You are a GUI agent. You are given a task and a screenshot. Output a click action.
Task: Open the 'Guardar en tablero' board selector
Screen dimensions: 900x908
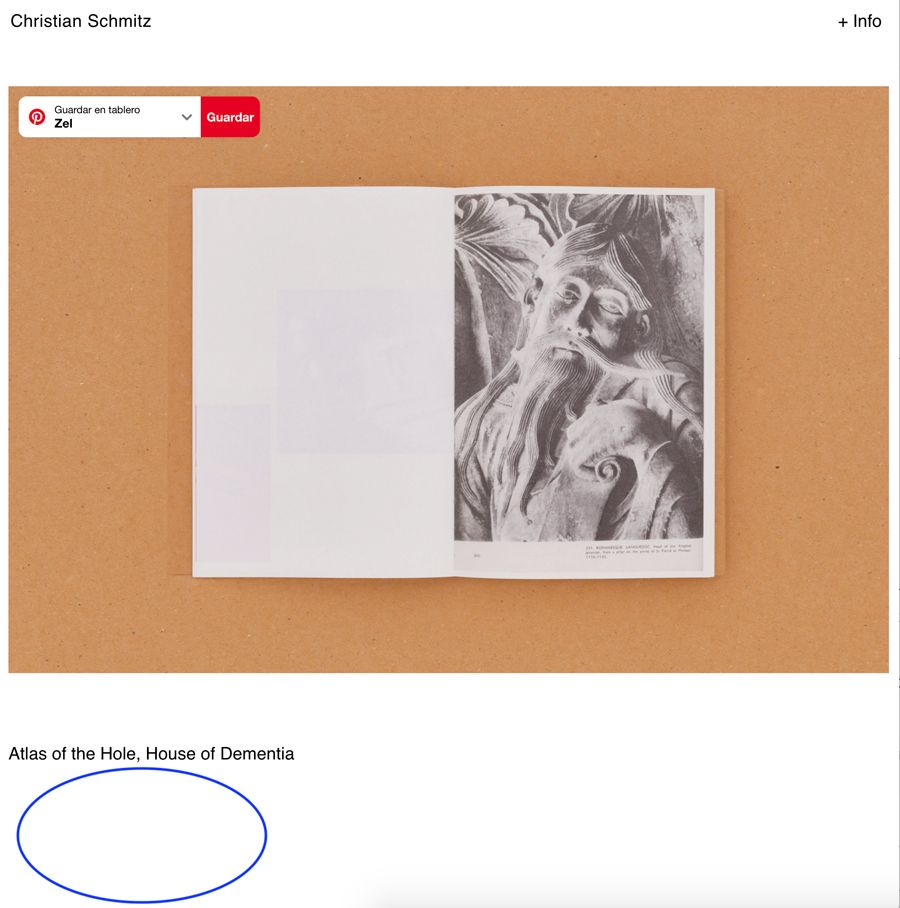click(110, 117)
